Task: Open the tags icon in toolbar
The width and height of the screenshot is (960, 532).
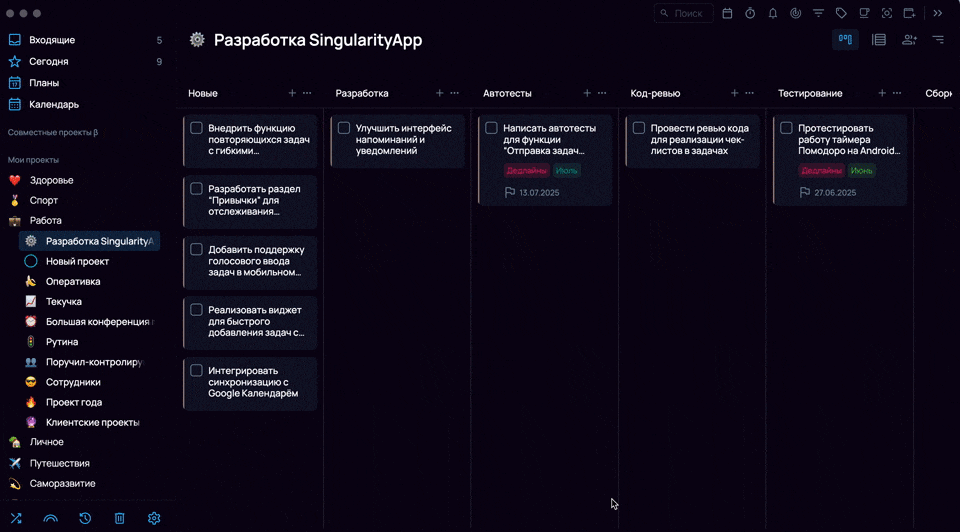Action: (x=841, y=13)
